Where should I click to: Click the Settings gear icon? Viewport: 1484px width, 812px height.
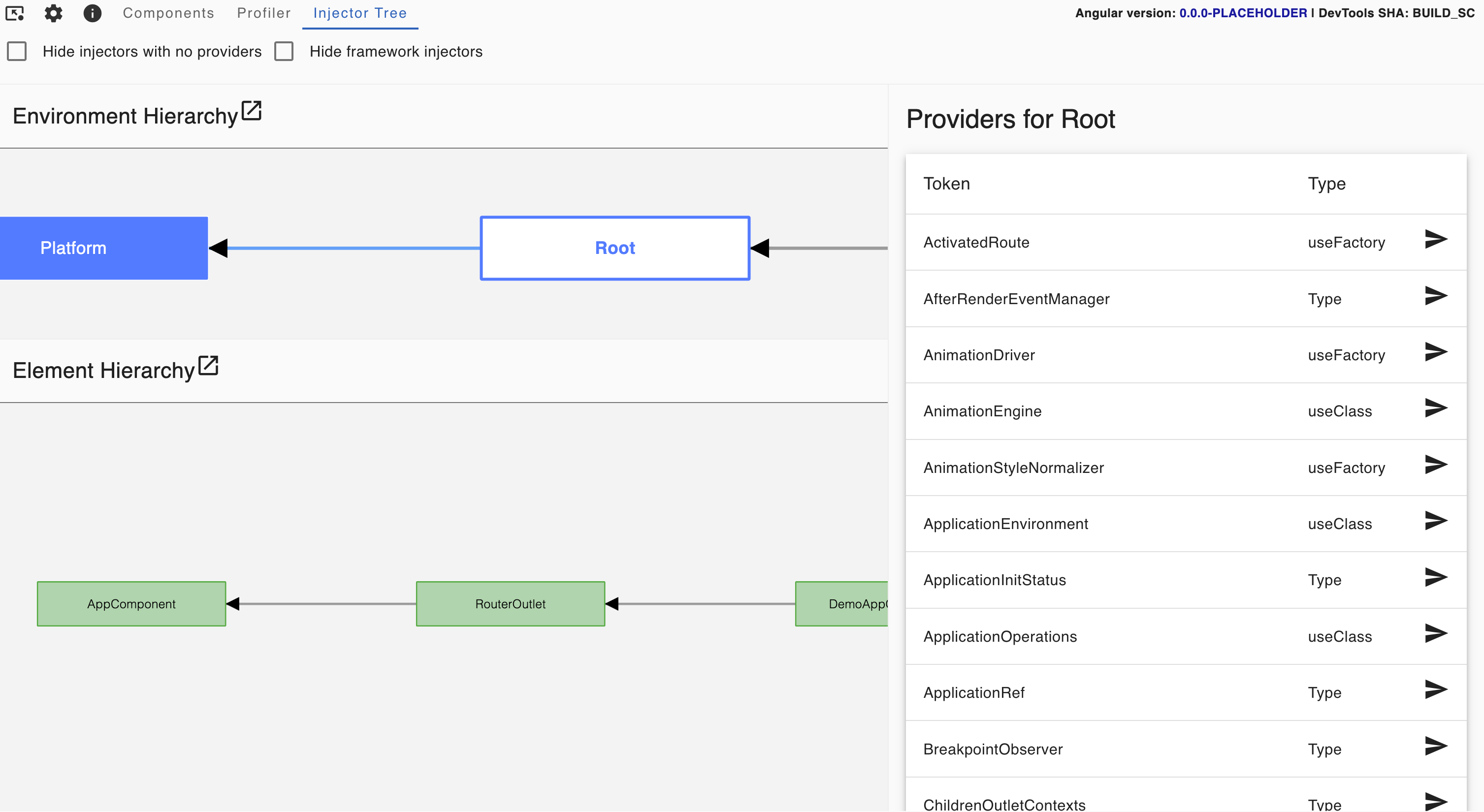click(54, 13)
